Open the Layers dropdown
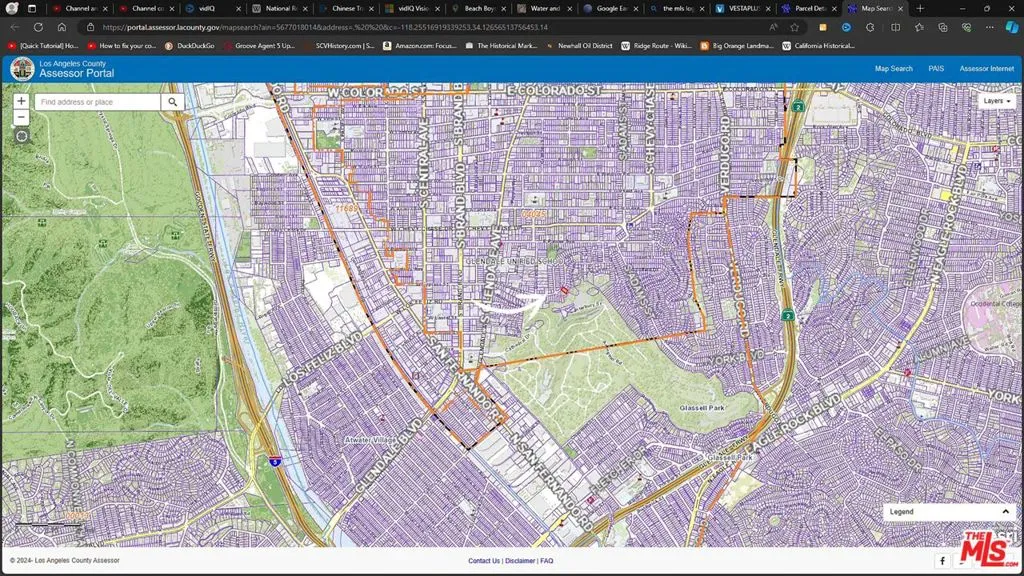 tap(996, 101)
